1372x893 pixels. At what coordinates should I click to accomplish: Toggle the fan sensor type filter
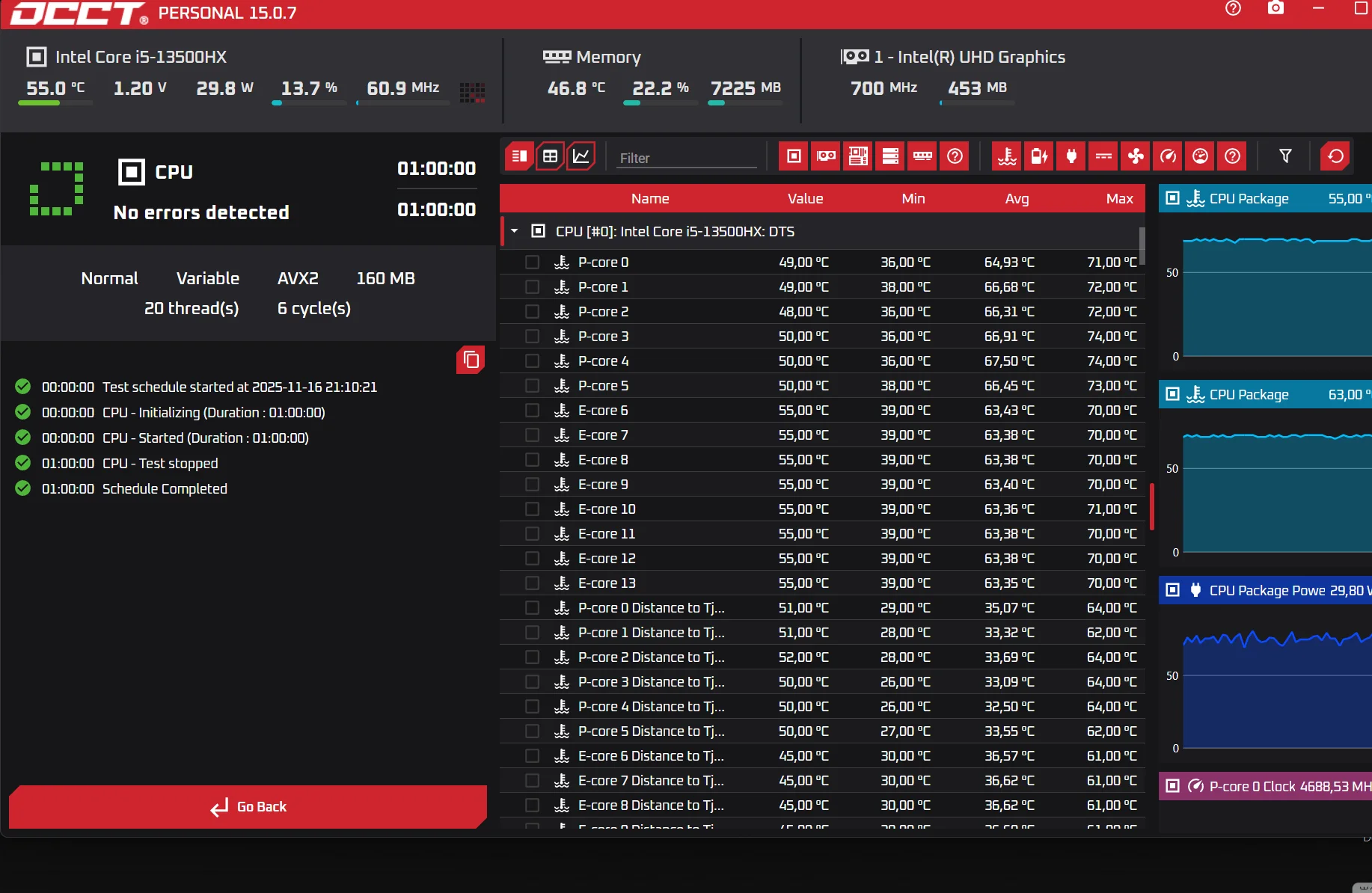point(1136,156)
